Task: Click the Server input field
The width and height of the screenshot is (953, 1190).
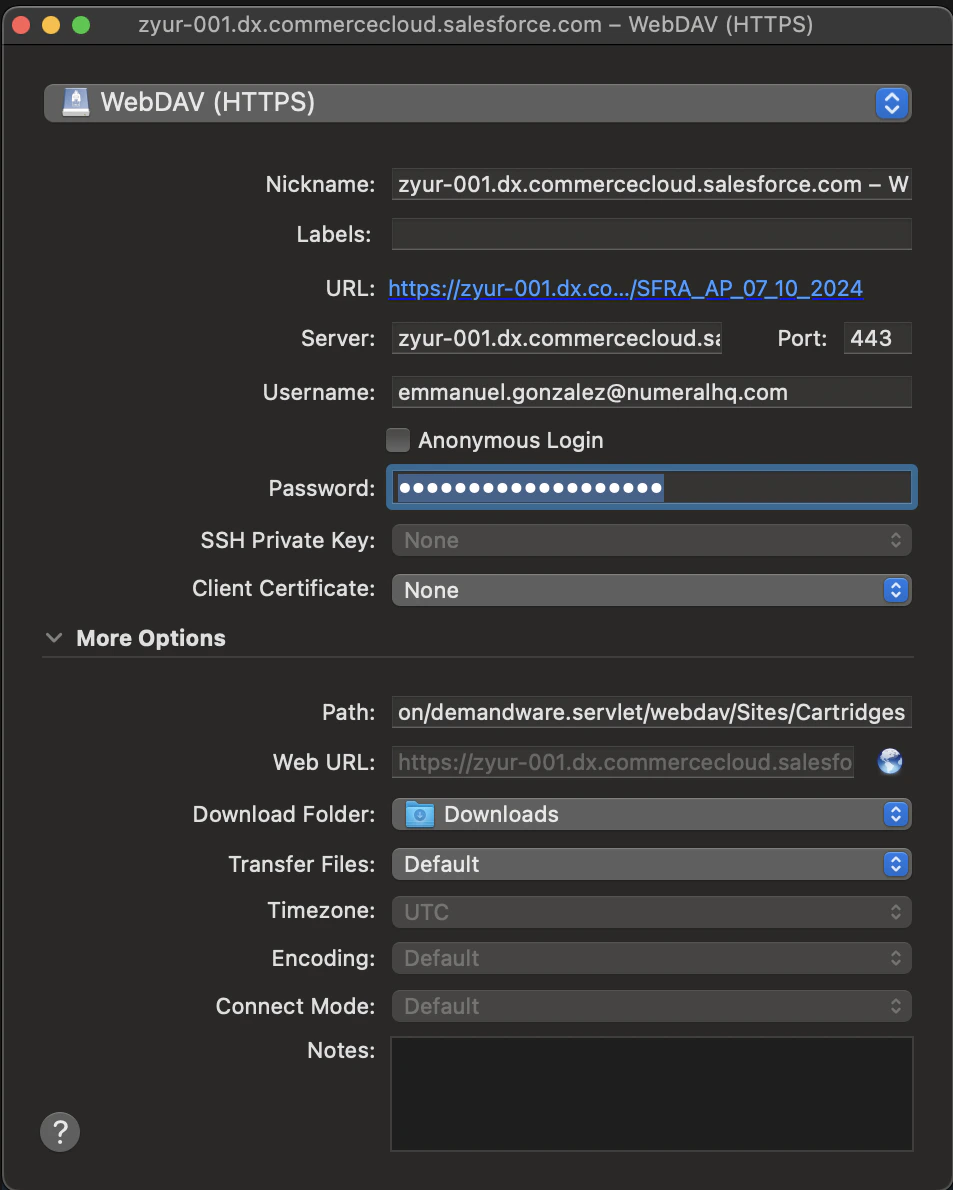Action: tap(556, 338)
